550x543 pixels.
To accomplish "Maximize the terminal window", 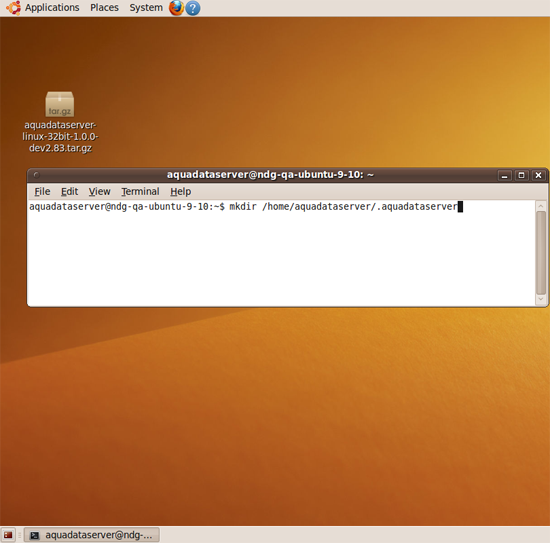I will tap(521, 175).
